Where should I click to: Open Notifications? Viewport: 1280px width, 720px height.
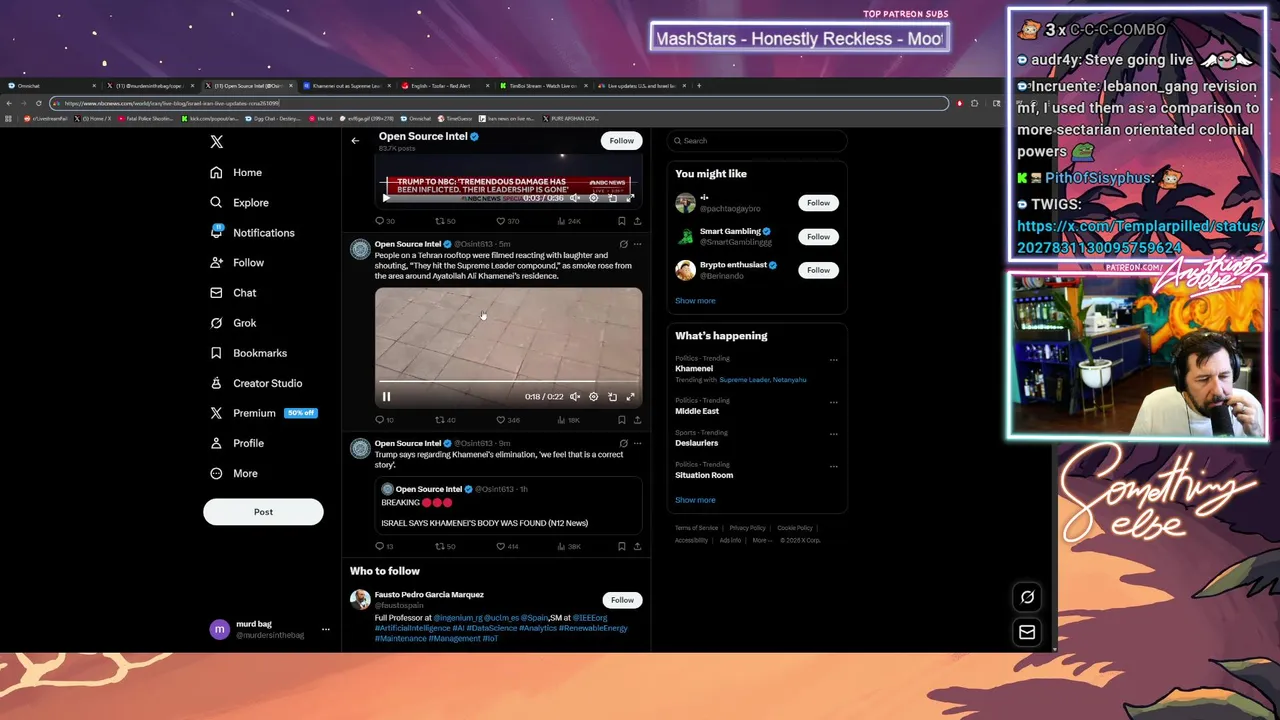coord(252,232)
